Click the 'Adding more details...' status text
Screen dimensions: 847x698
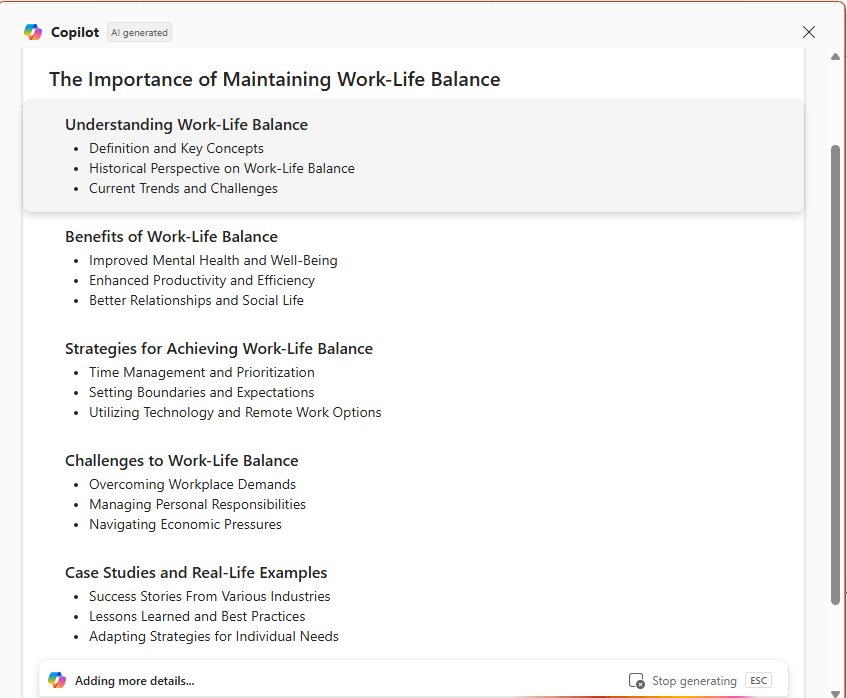pyautogui.click(x=132, y=680)
